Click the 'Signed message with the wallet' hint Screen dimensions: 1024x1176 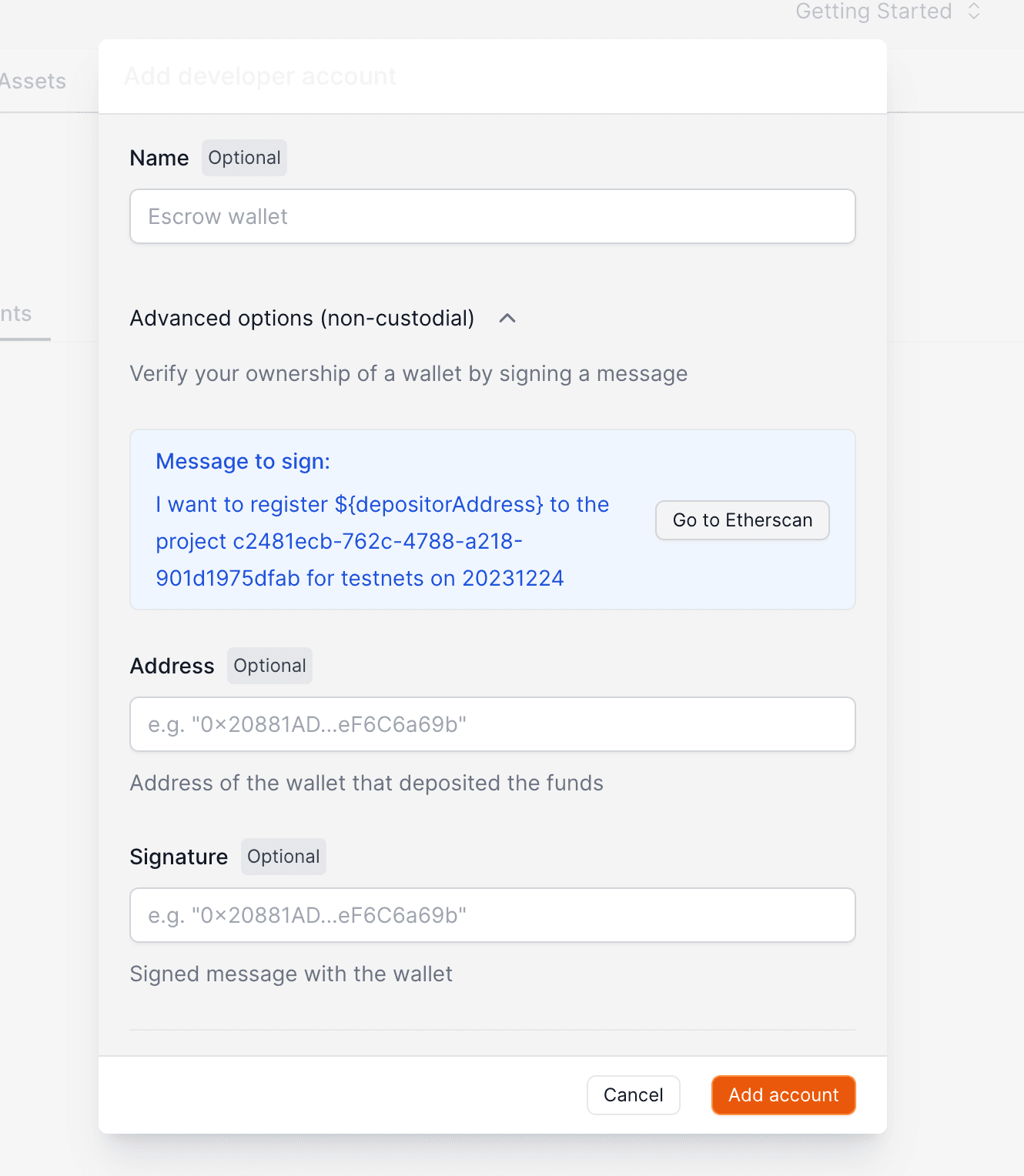(x=291, y=974)
